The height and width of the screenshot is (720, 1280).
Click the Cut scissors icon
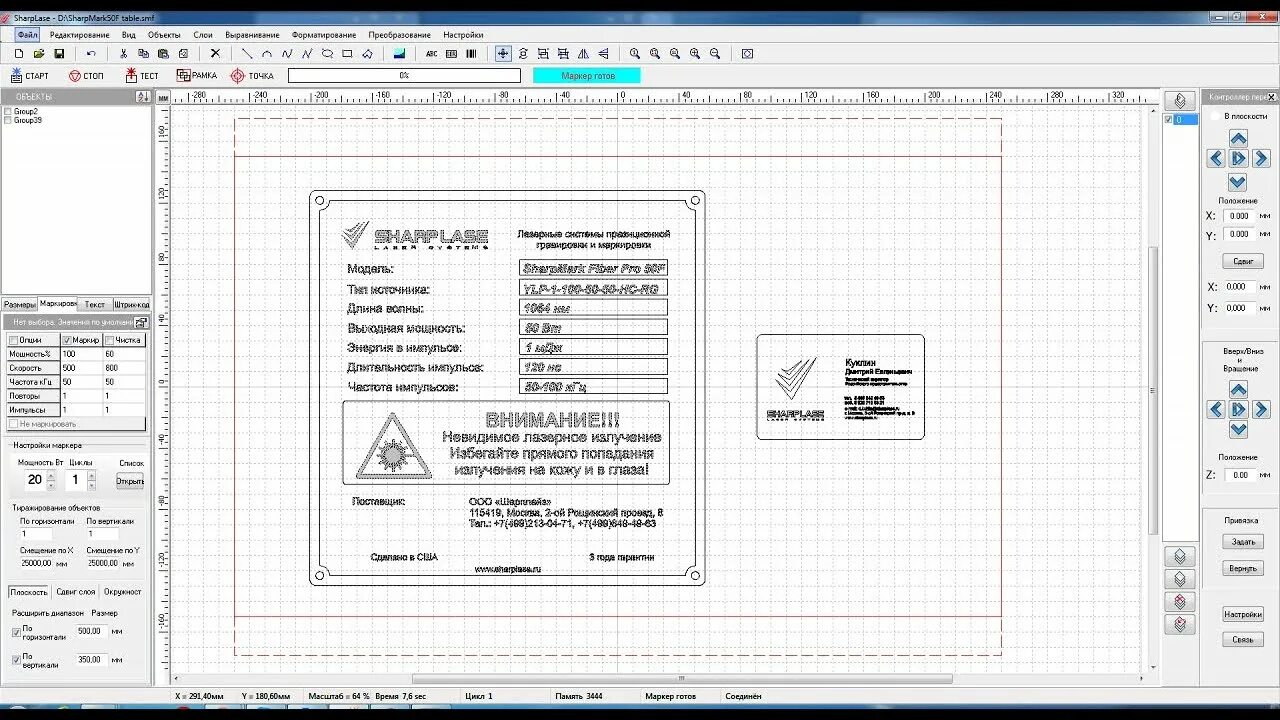pos(123,53)
